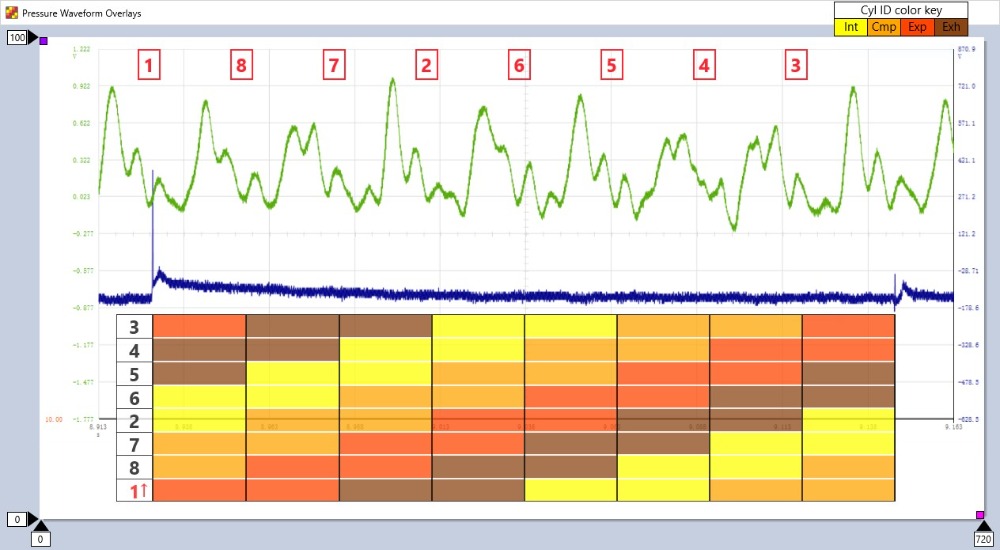Select the 100 vertical scale marker
The height and width of the screenshot is (550, 1000).
(x=18, y=37)
